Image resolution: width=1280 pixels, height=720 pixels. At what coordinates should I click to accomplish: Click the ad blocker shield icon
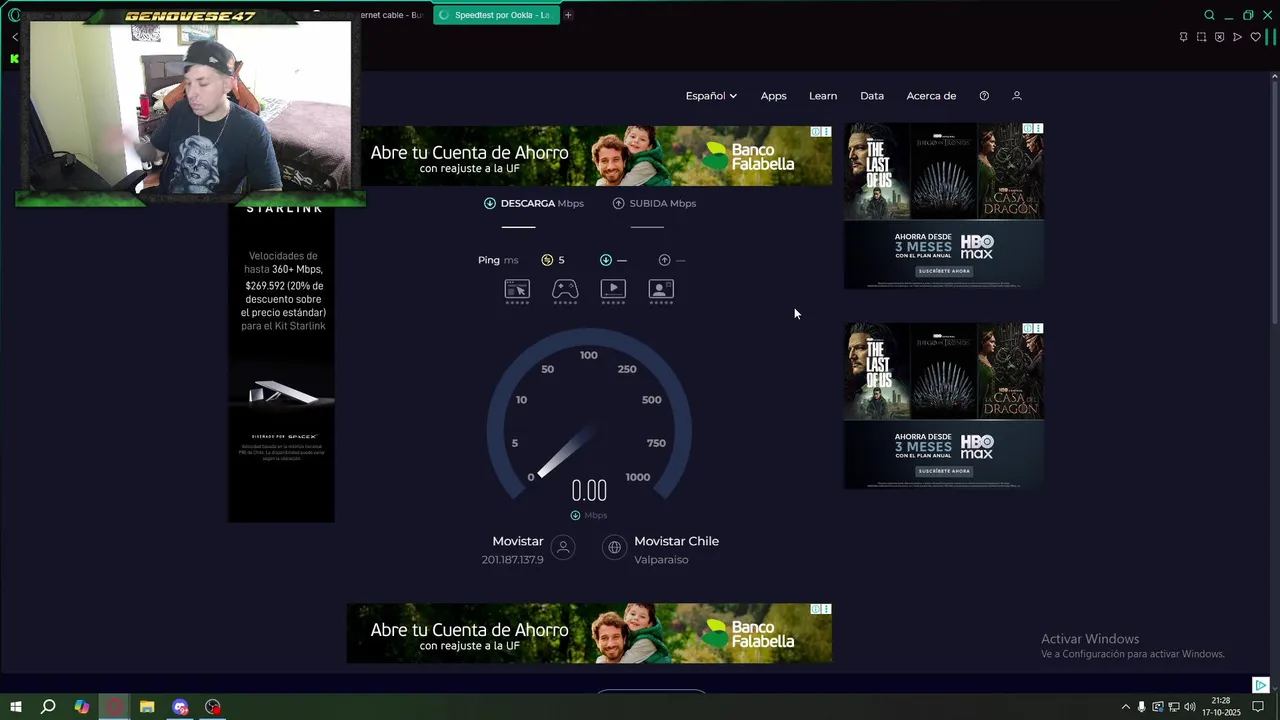tap(1219, 37)
